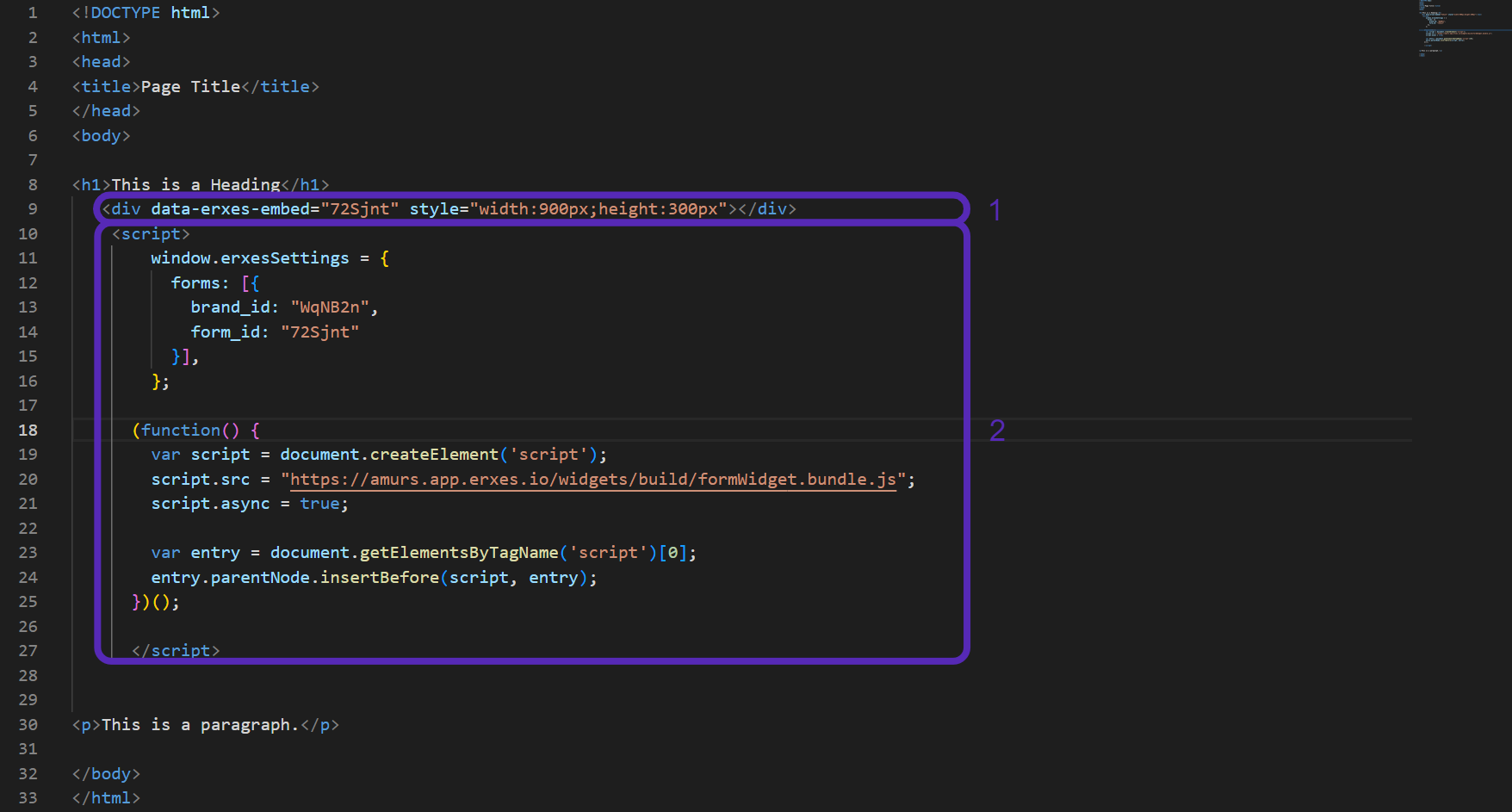Image resolution: width=1512 pixels, height=812 pixels.
Task: Click "window.erxesSettings" on line 11
Action: point(250,258)
